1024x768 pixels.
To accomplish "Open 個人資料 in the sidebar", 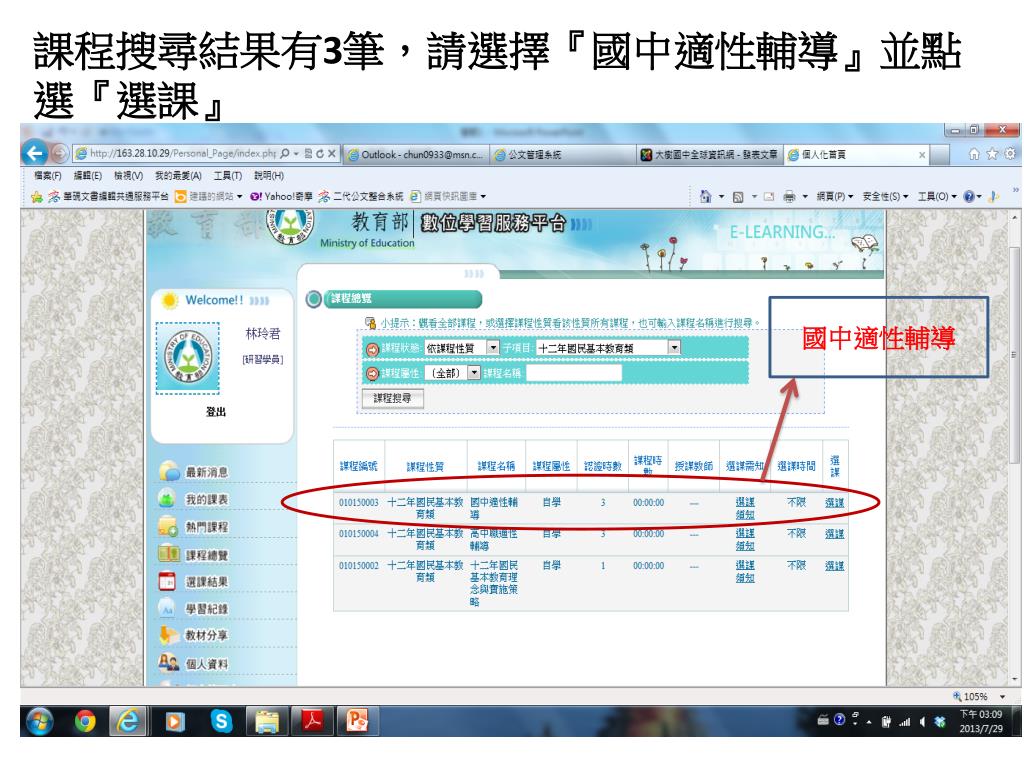I will pos(206,664).
